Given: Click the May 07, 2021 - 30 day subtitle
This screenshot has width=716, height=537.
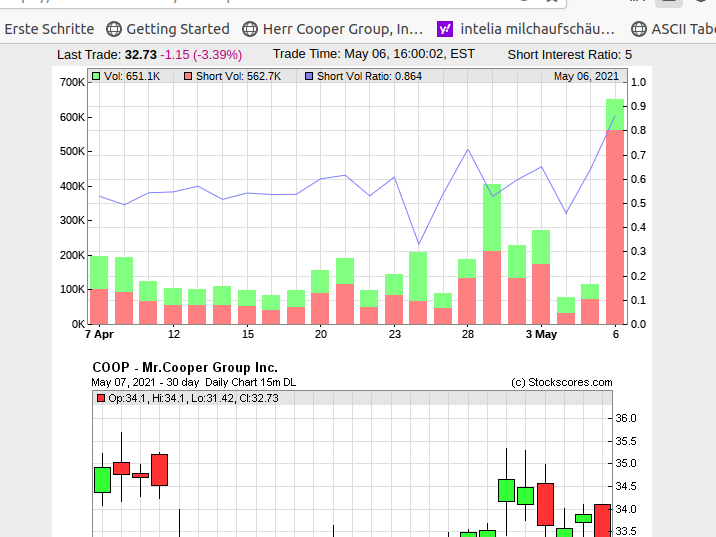Looking at the screenshot, I should click(x=194, y=382).
